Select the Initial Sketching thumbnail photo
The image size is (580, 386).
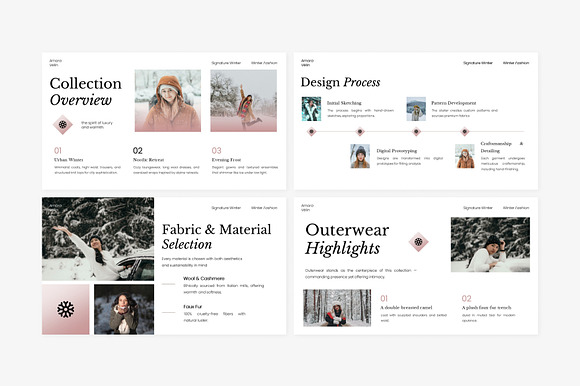coord(311,109)
